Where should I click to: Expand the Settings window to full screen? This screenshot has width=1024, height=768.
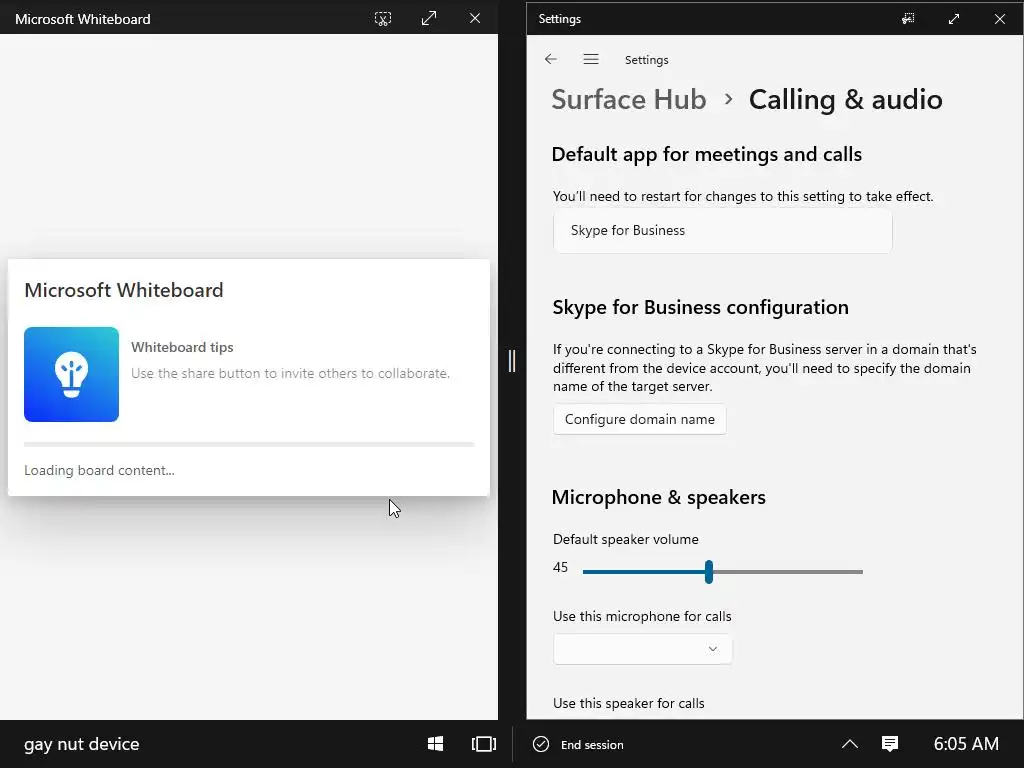953,19
